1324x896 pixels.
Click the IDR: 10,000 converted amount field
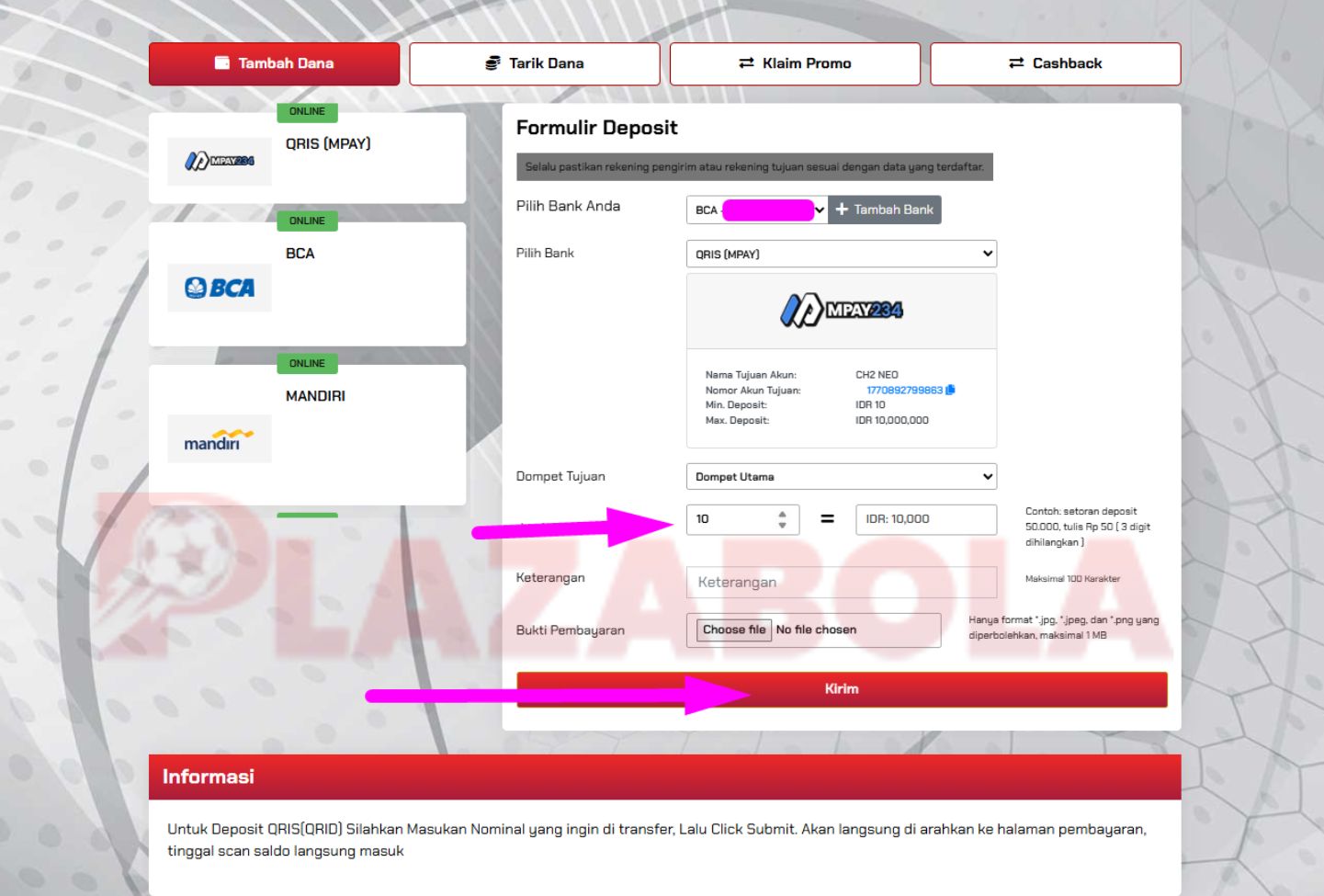click(x=926, y=519)
